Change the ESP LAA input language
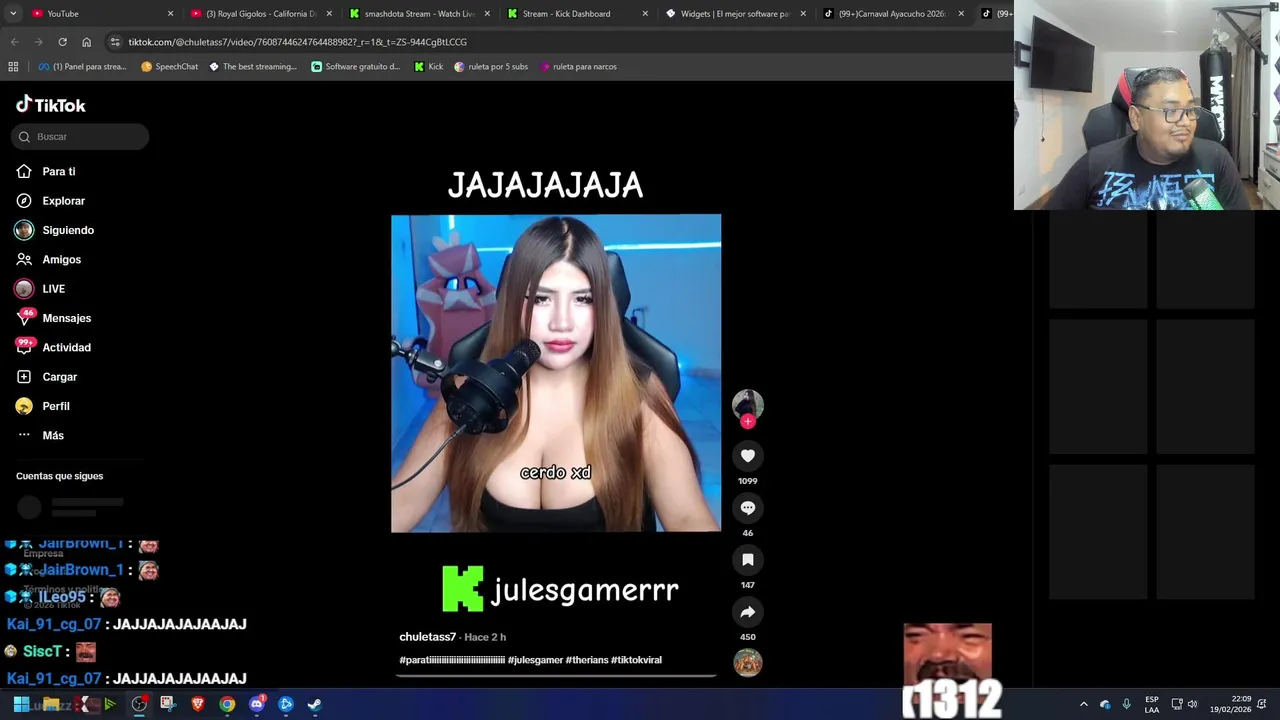The width and height of the screenshot is (1280, 720). coord(1152,704)
